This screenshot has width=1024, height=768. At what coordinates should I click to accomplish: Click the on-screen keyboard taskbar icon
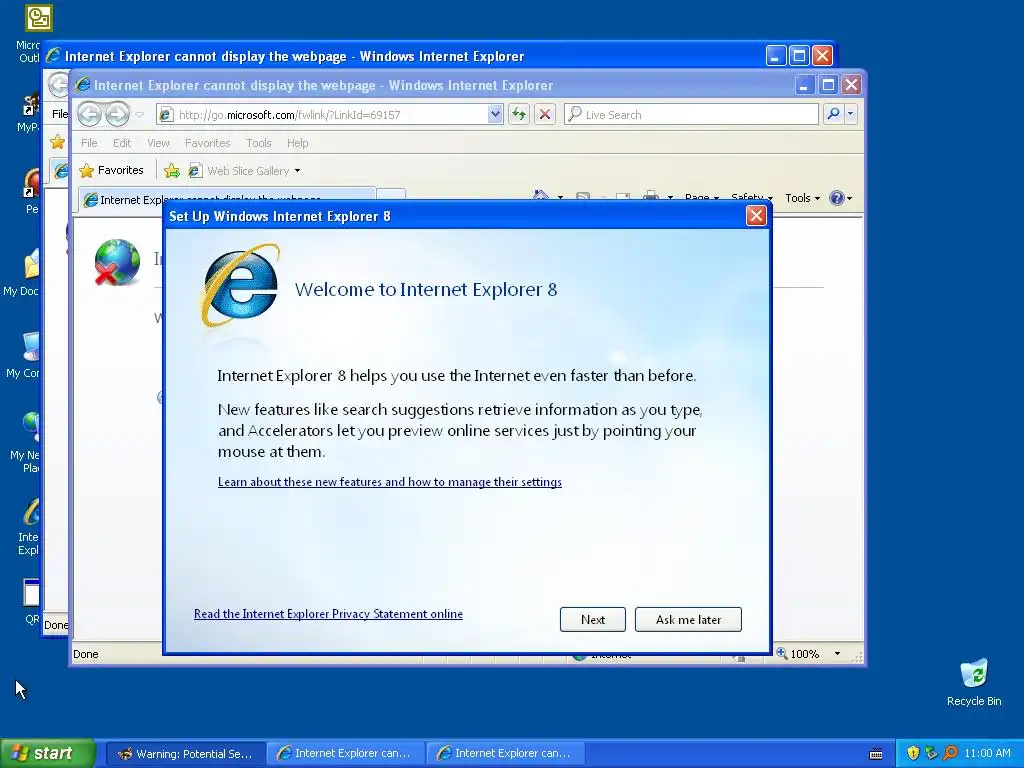(x=876, y=754)
